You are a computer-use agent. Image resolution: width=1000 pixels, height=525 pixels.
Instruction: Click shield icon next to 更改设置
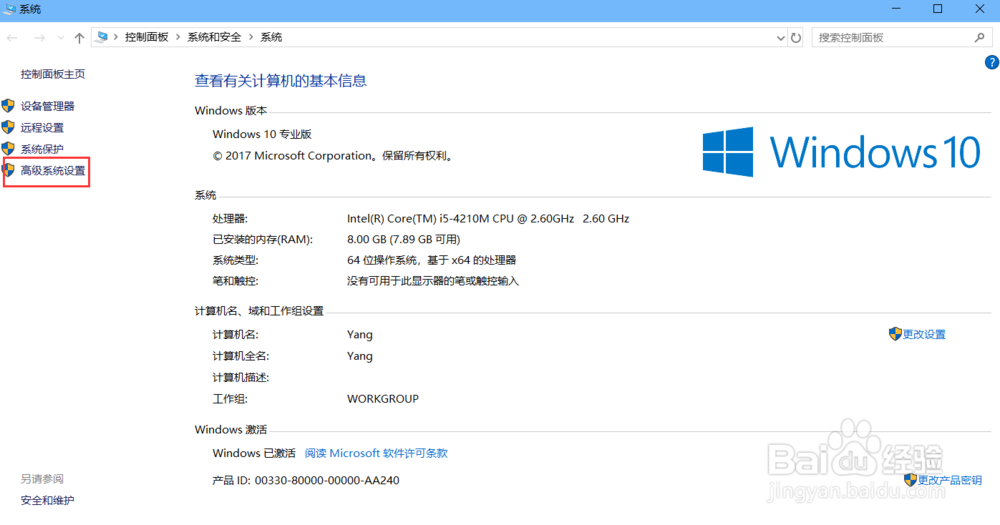point(895,334)
